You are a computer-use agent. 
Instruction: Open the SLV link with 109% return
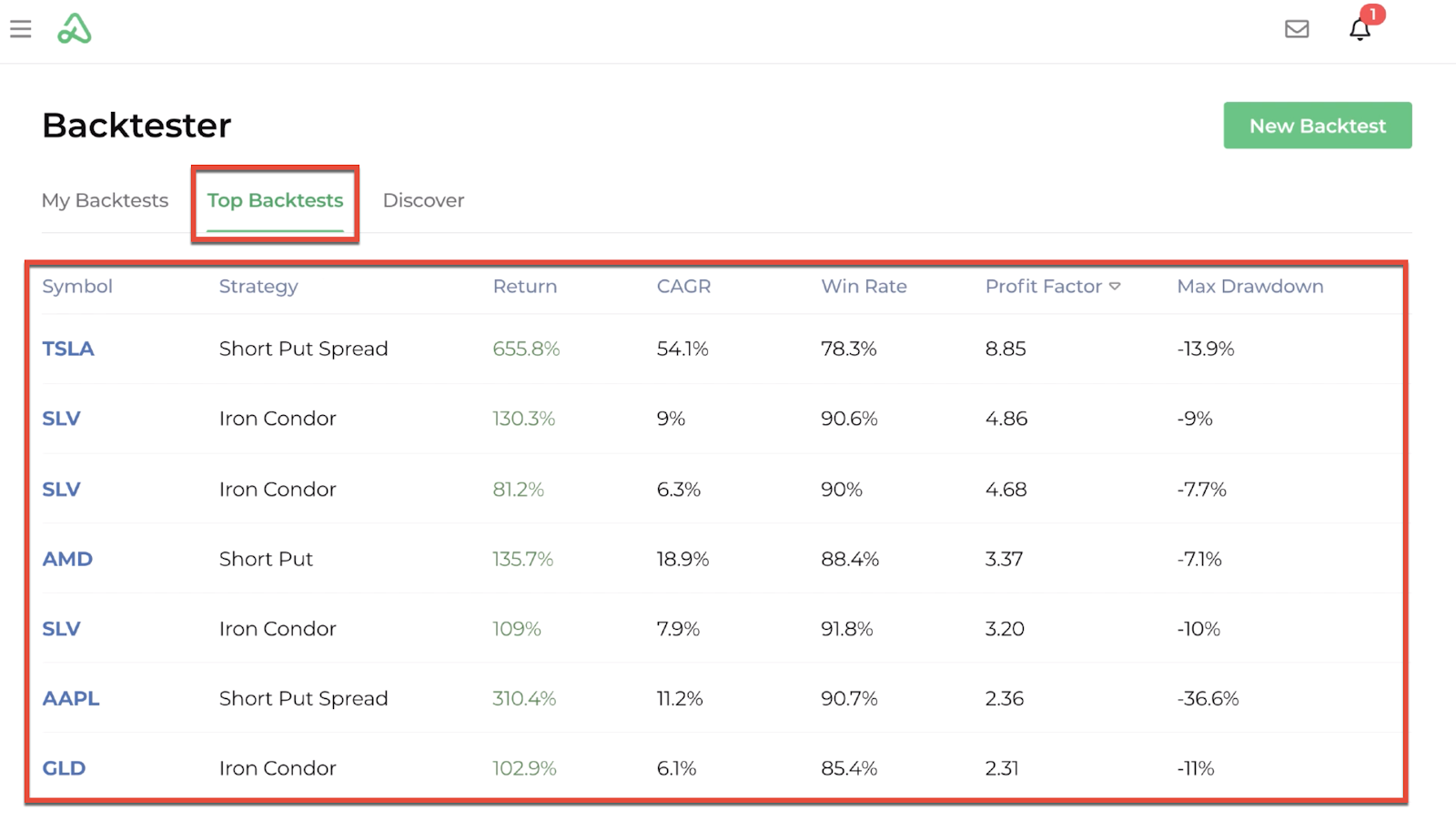point(61,629)
